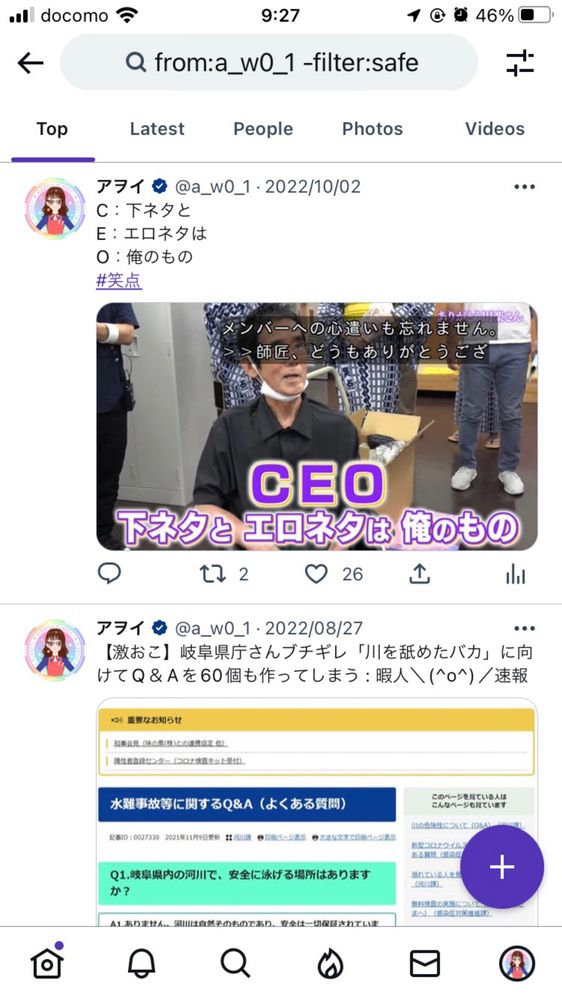The width and height of the screenshot is (562, 1000).
Task: View analytics bar chart for CEO tweet
Action: coord(515,574)
